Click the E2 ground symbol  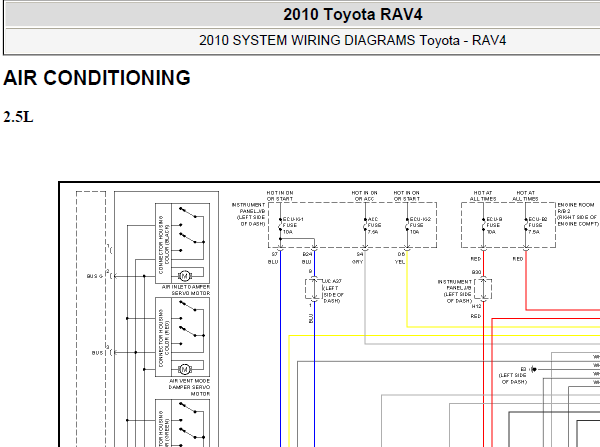pyautogui.click(x=533, y=369)
